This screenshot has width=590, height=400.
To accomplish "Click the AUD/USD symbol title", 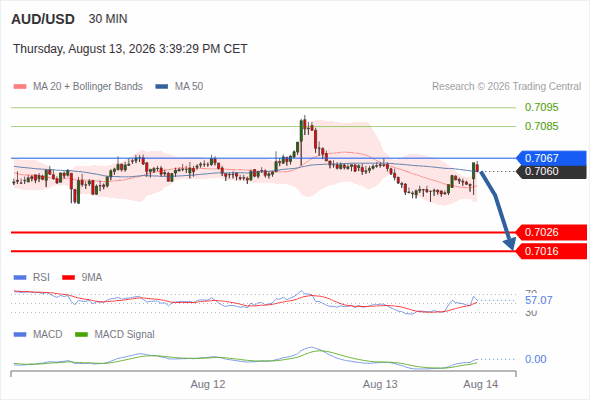I will (43, 19).
